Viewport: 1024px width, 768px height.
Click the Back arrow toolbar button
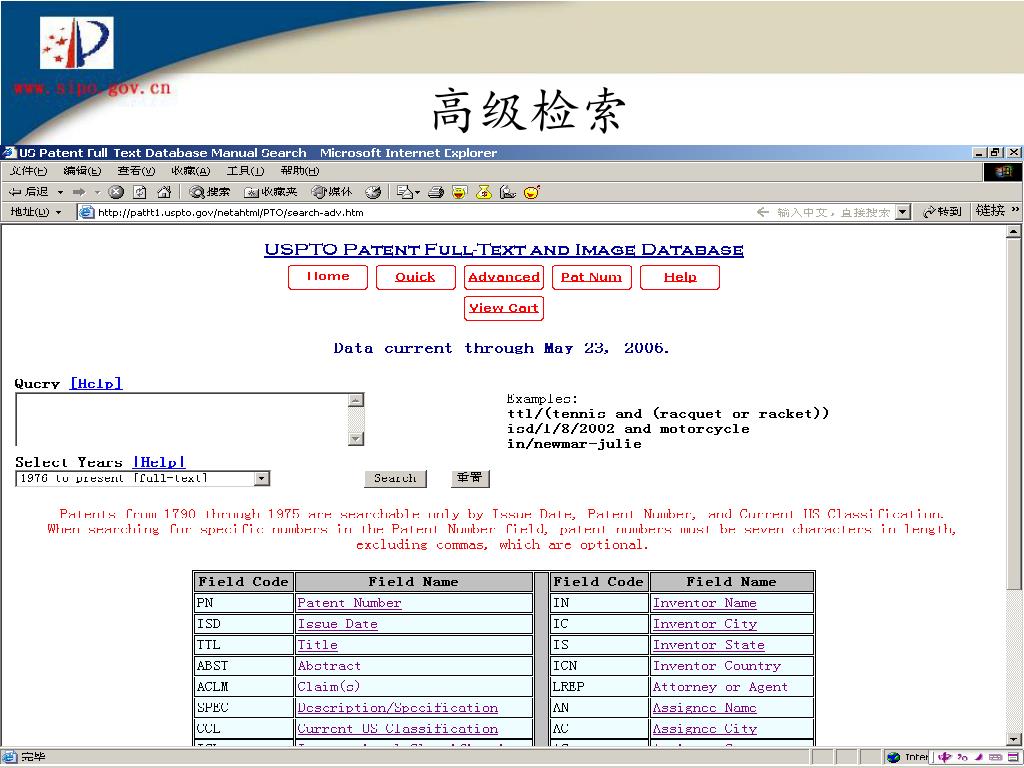click(x=29, y=192)
